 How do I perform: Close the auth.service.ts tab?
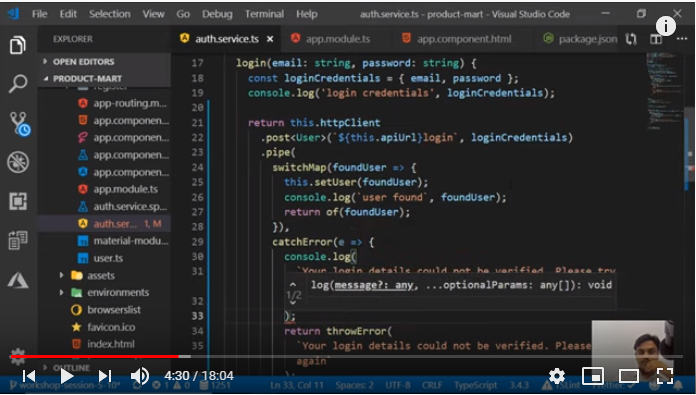pos(270,39)
